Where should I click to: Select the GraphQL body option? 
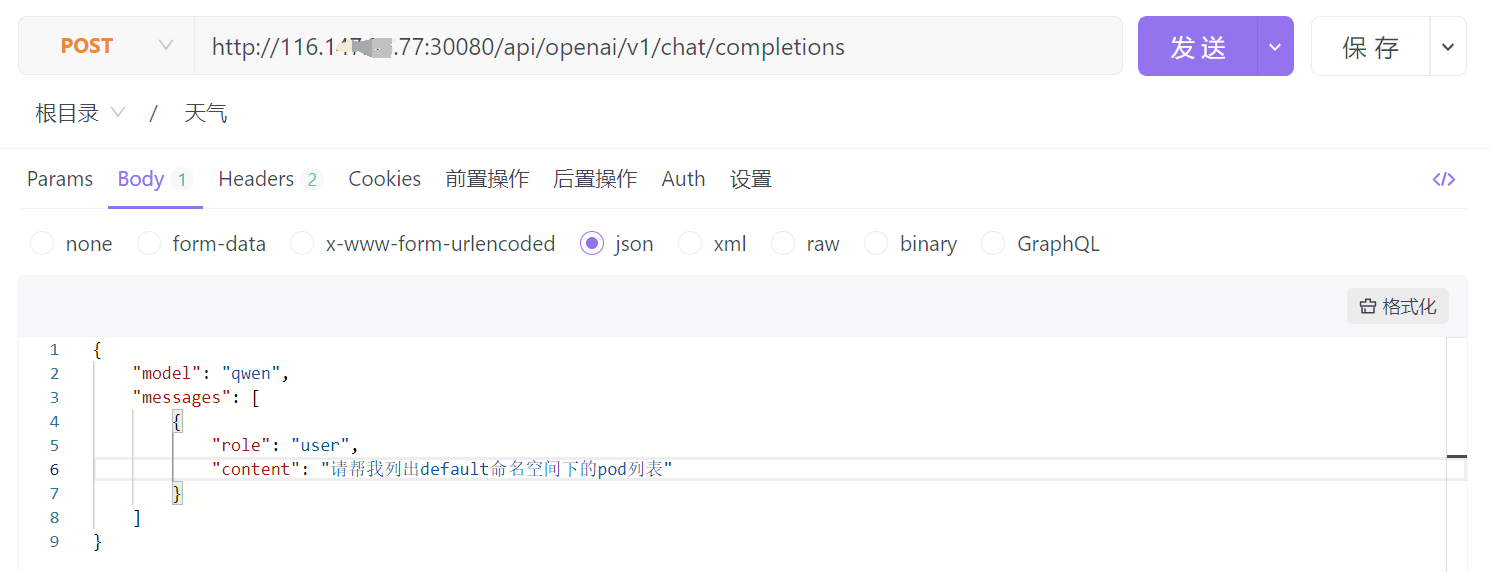click(x=993, y=244)
